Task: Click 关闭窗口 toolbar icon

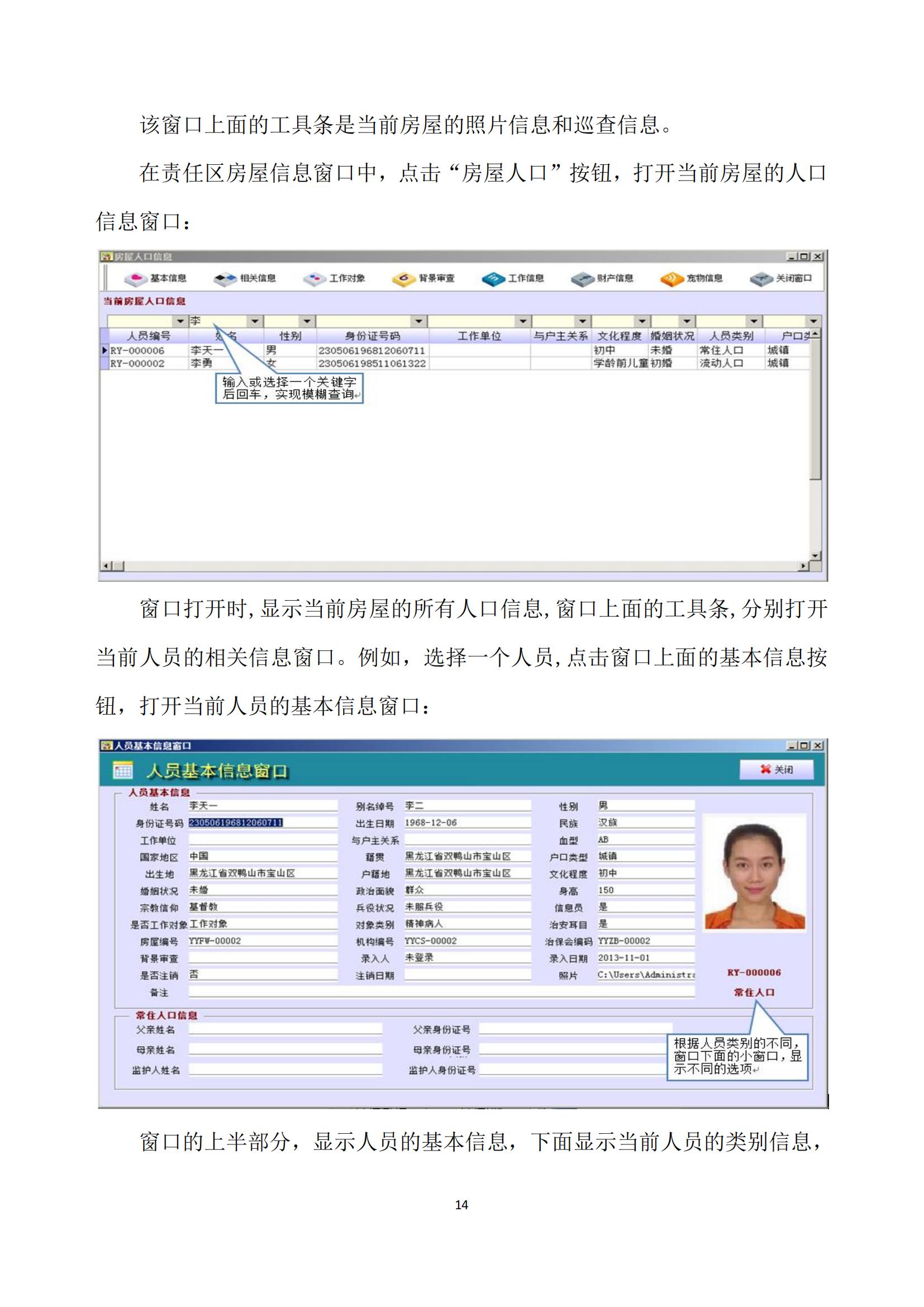Action: [x=780, y=278]
